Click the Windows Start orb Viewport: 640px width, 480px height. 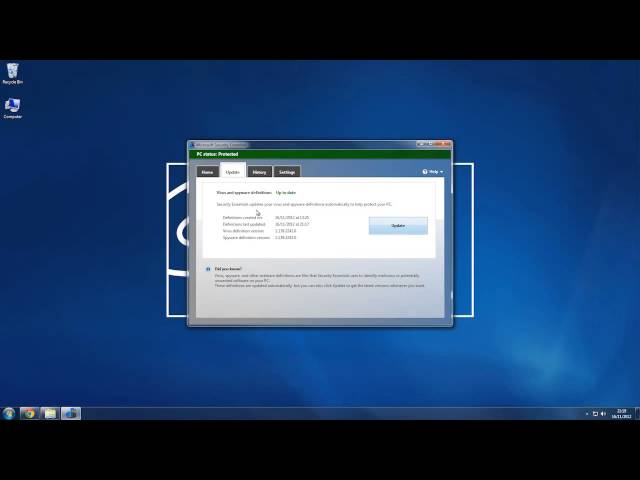click(x=9, y=413)
